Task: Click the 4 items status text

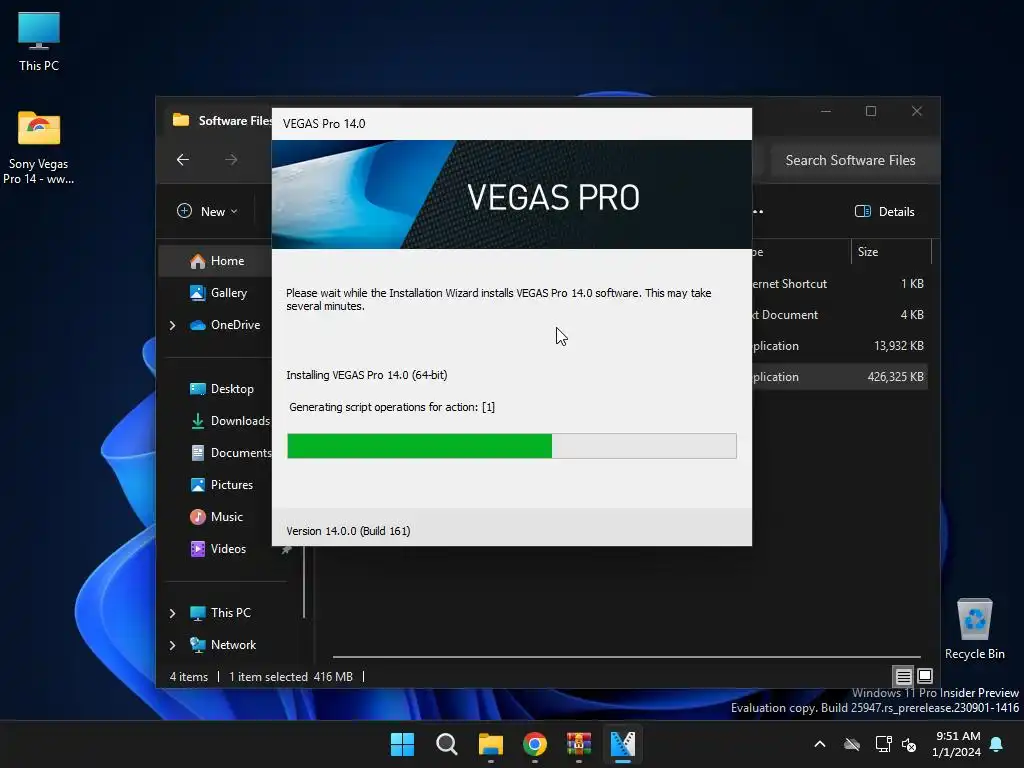Action: coord(189,677)
